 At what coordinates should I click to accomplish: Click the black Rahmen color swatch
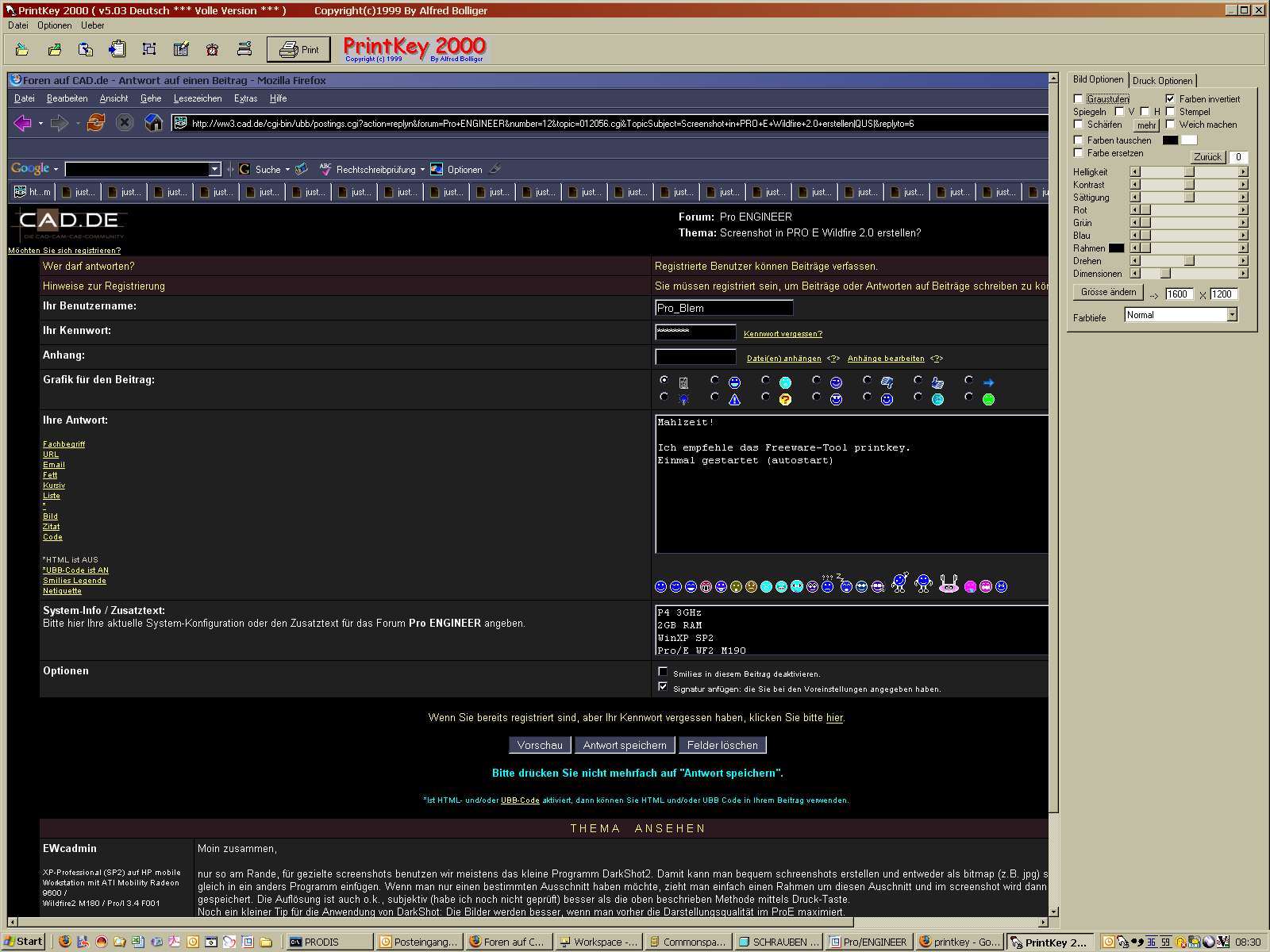pos(1116,248)
